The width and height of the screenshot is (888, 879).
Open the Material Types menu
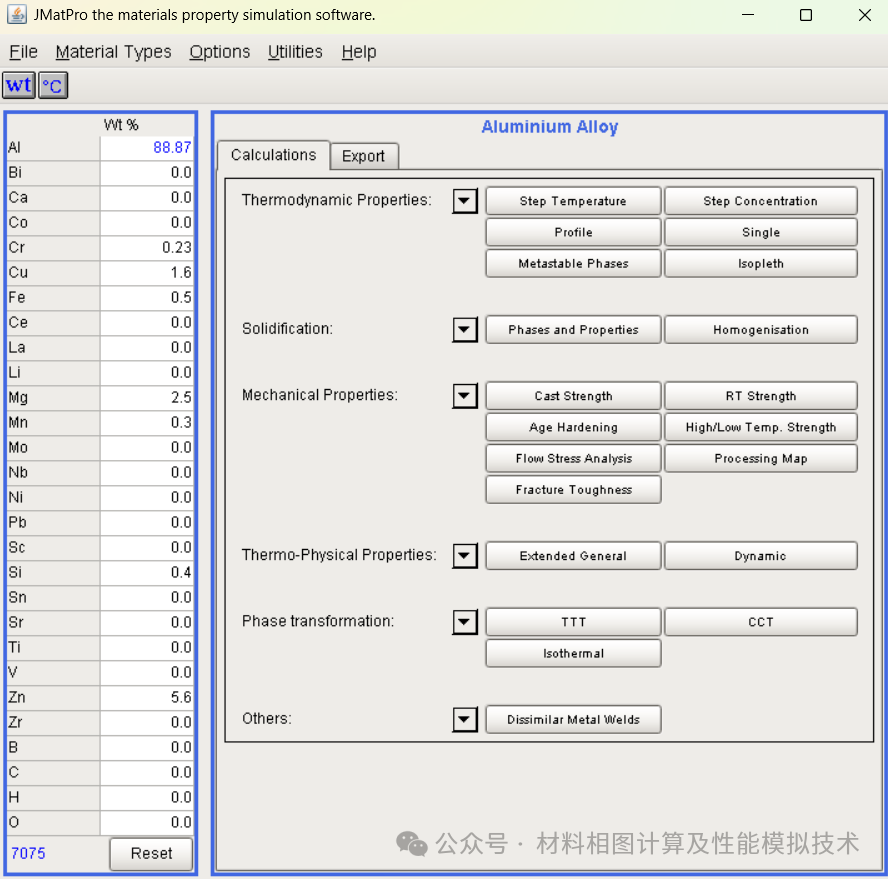(113, 52)
